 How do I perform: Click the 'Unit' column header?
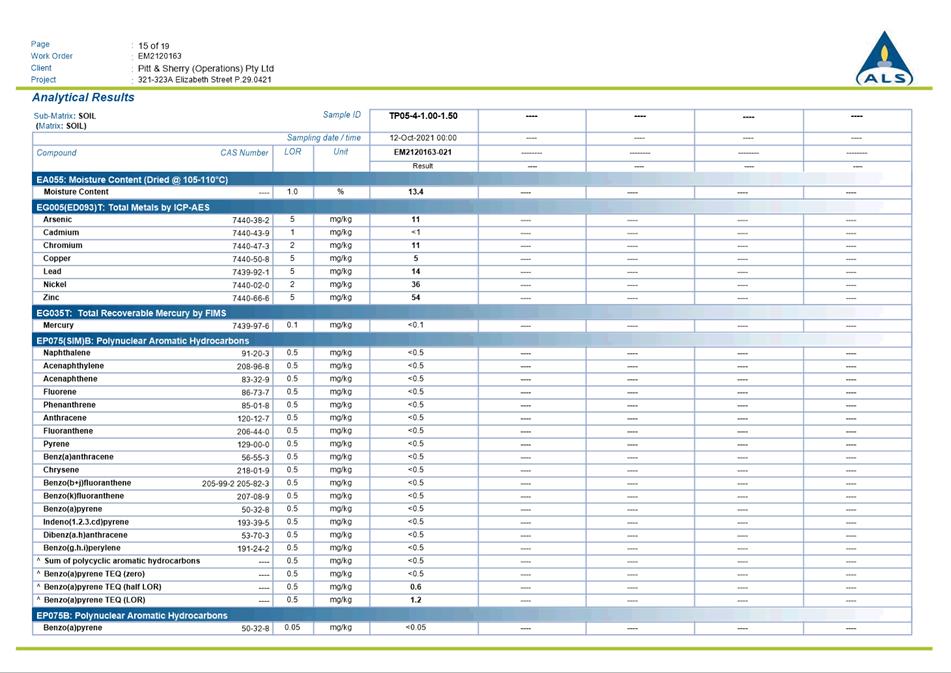click(x=340, y=152)
